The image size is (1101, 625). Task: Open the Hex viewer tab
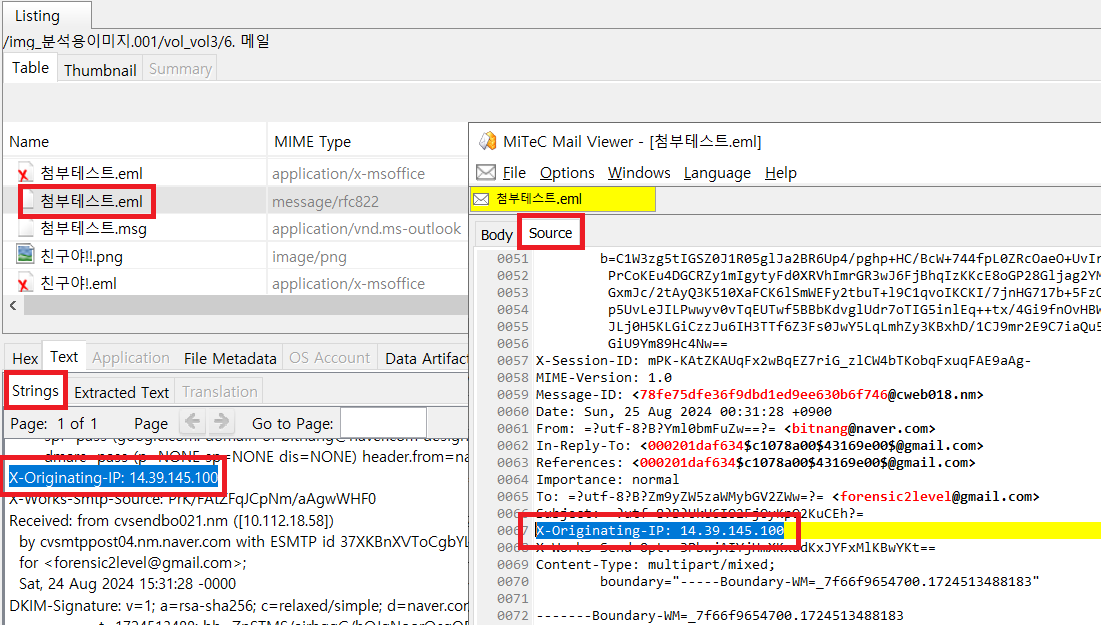25,358
